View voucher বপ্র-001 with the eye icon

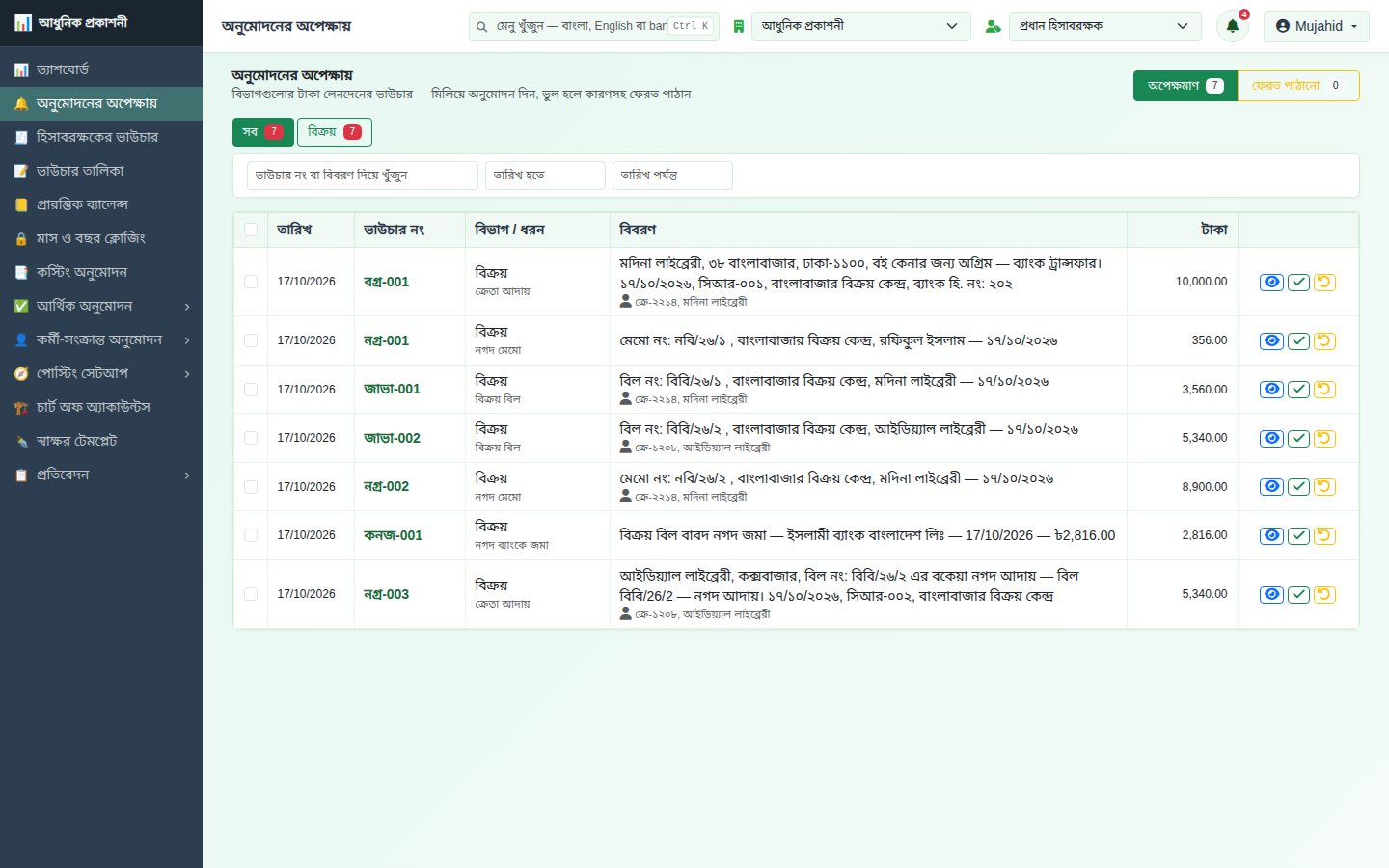1272,282
